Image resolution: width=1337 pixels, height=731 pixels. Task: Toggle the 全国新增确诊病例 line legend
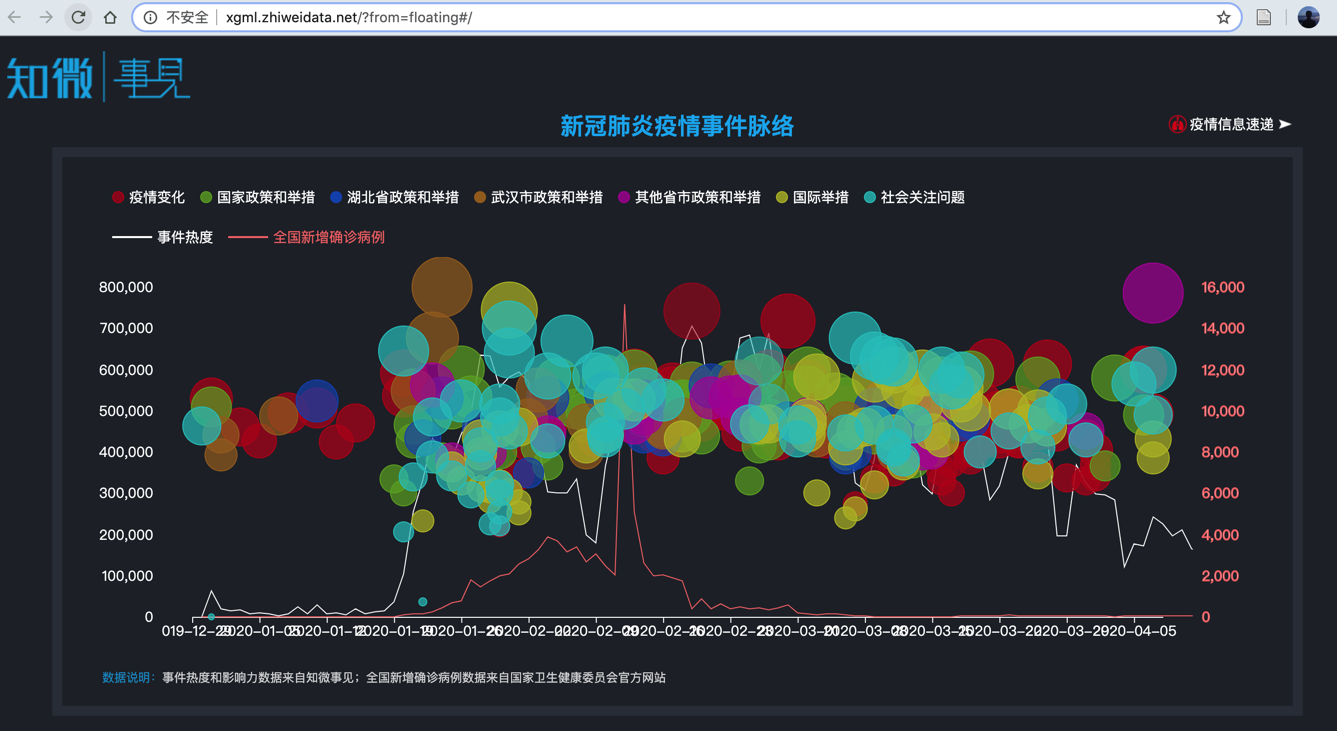pos(307,237)
